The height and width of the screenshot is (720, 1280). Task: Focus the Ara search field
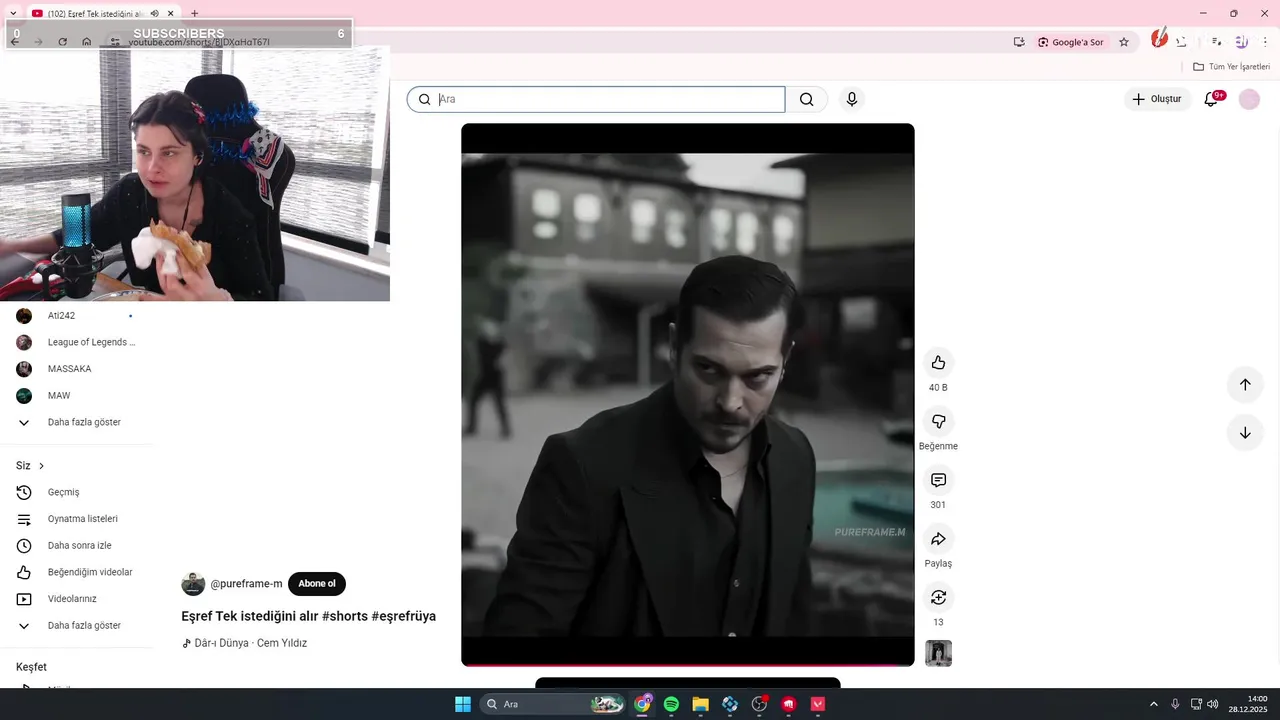pyautogui.click(x=596, y=99)
